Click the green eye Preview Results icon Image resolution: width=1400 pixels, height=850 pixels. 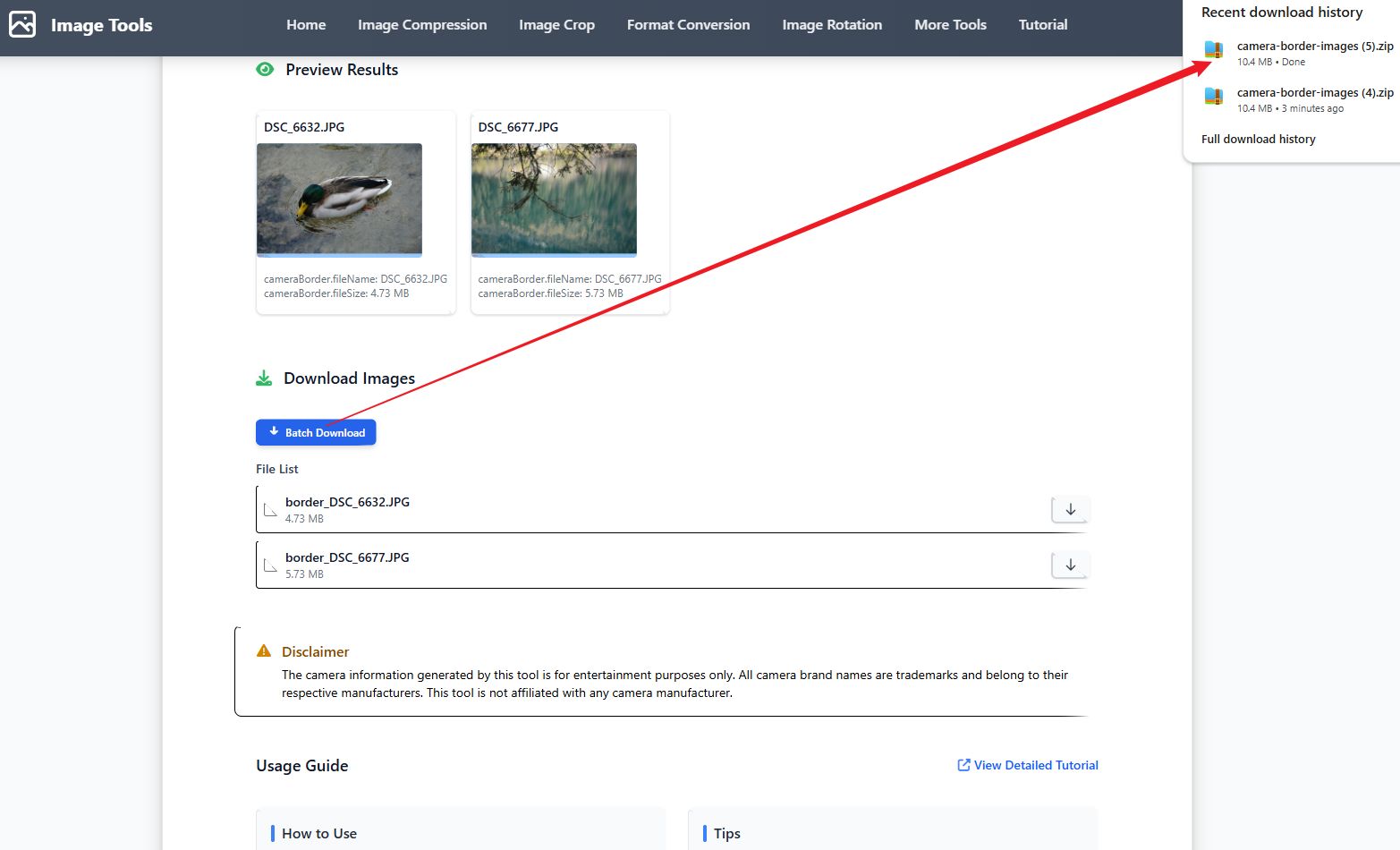tap(265, 70)
